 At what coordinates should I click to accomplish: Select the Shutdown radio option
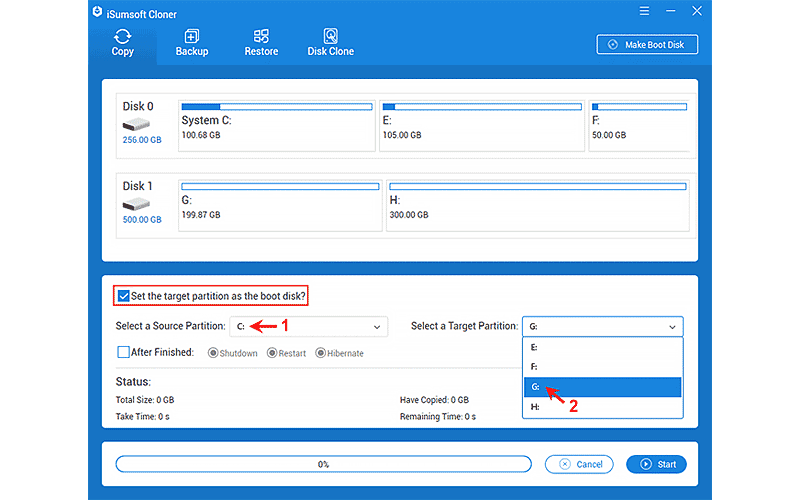pos(213,353)
